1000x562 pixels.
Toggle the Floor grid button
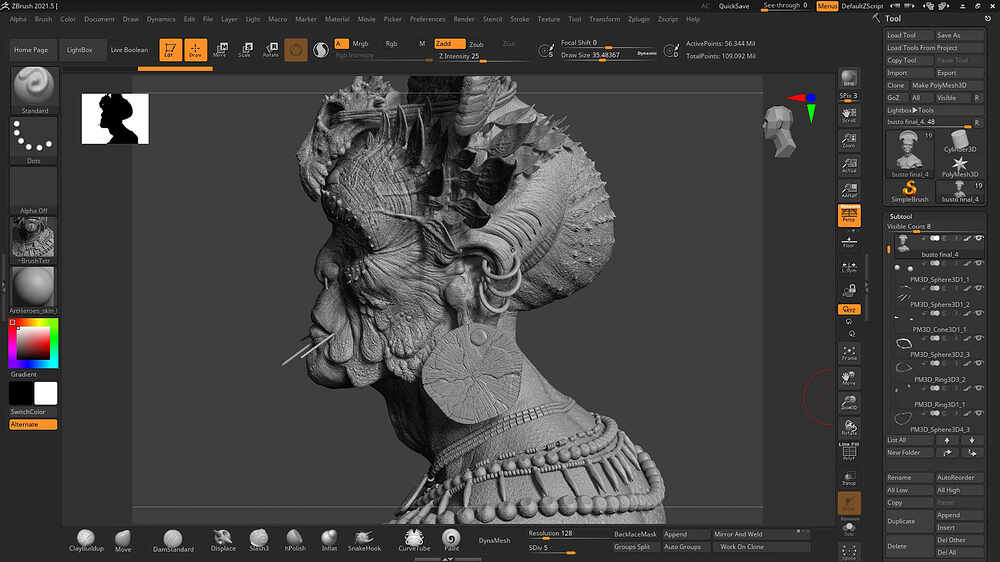[x=849, y=242]
